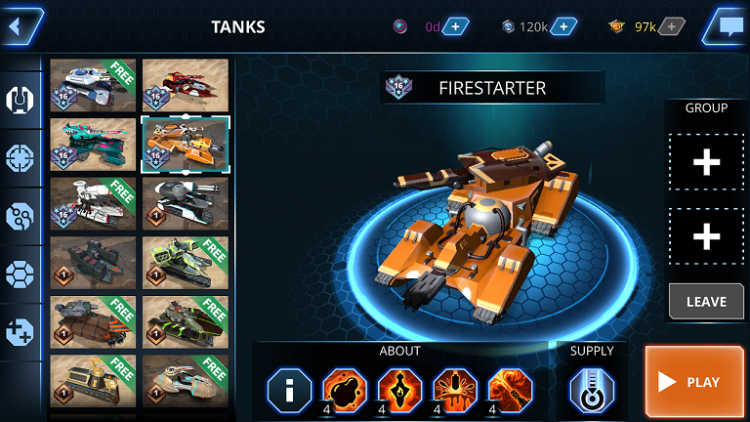Select the fire burst ability icon
Screen dimensions: 750x422
(x=454, y=391)
